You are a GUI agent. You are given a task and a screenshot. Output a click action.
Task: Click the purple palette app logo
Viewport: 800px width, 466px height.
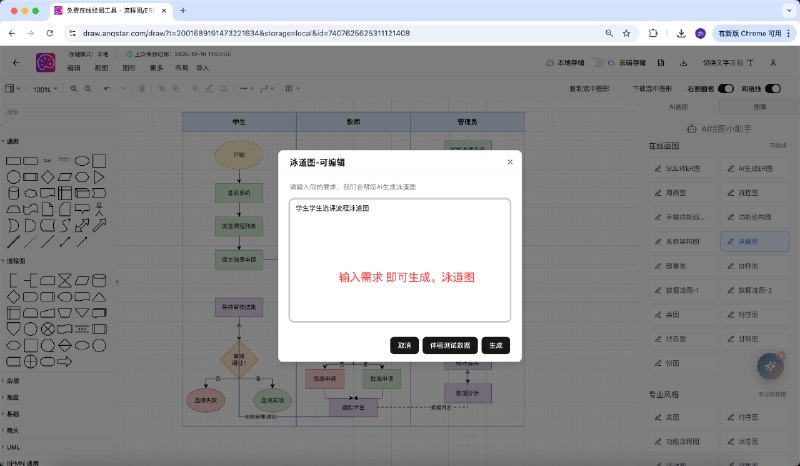45,62
